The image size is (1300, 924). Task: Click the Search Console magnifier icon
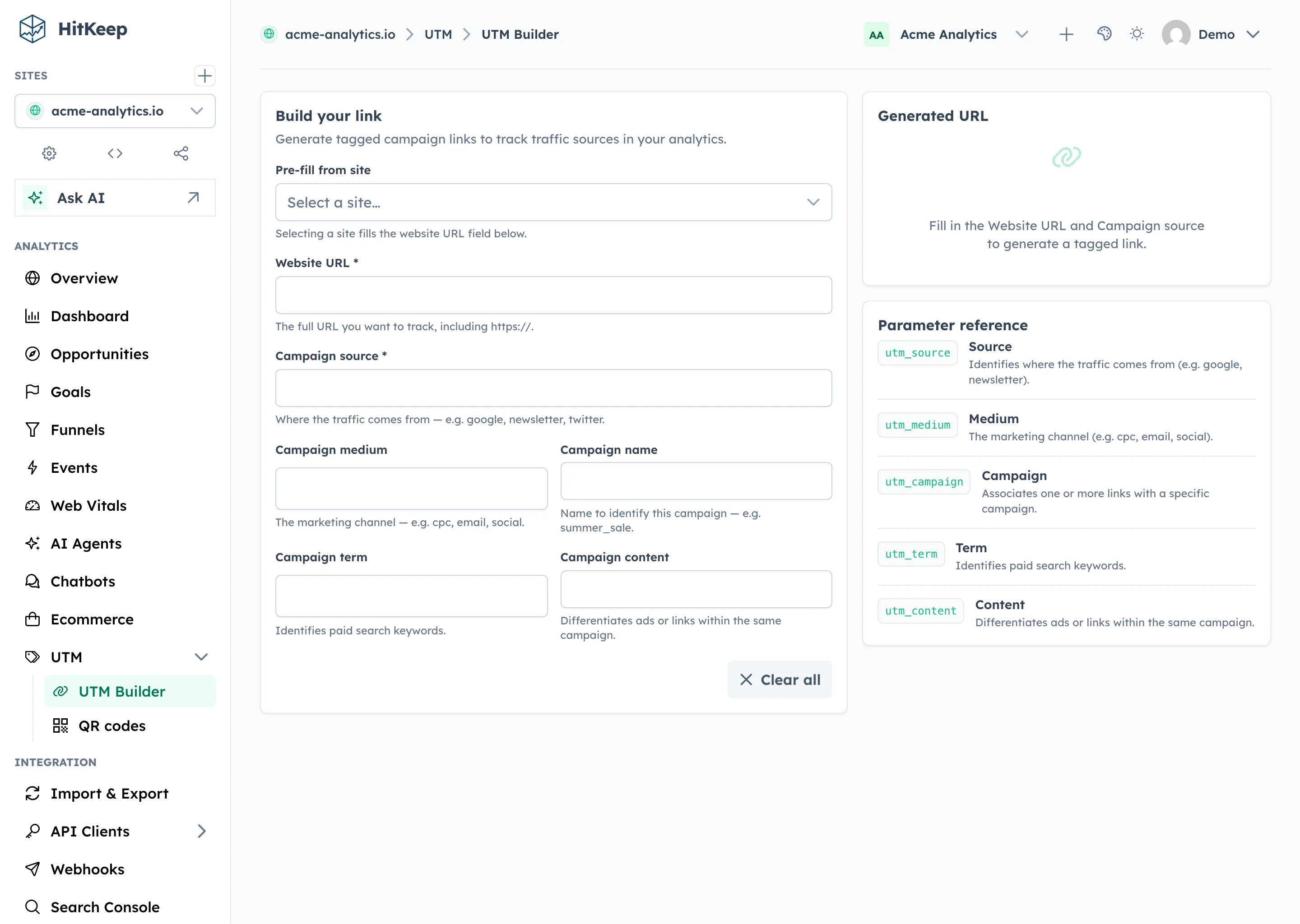[x=32, y=907]
